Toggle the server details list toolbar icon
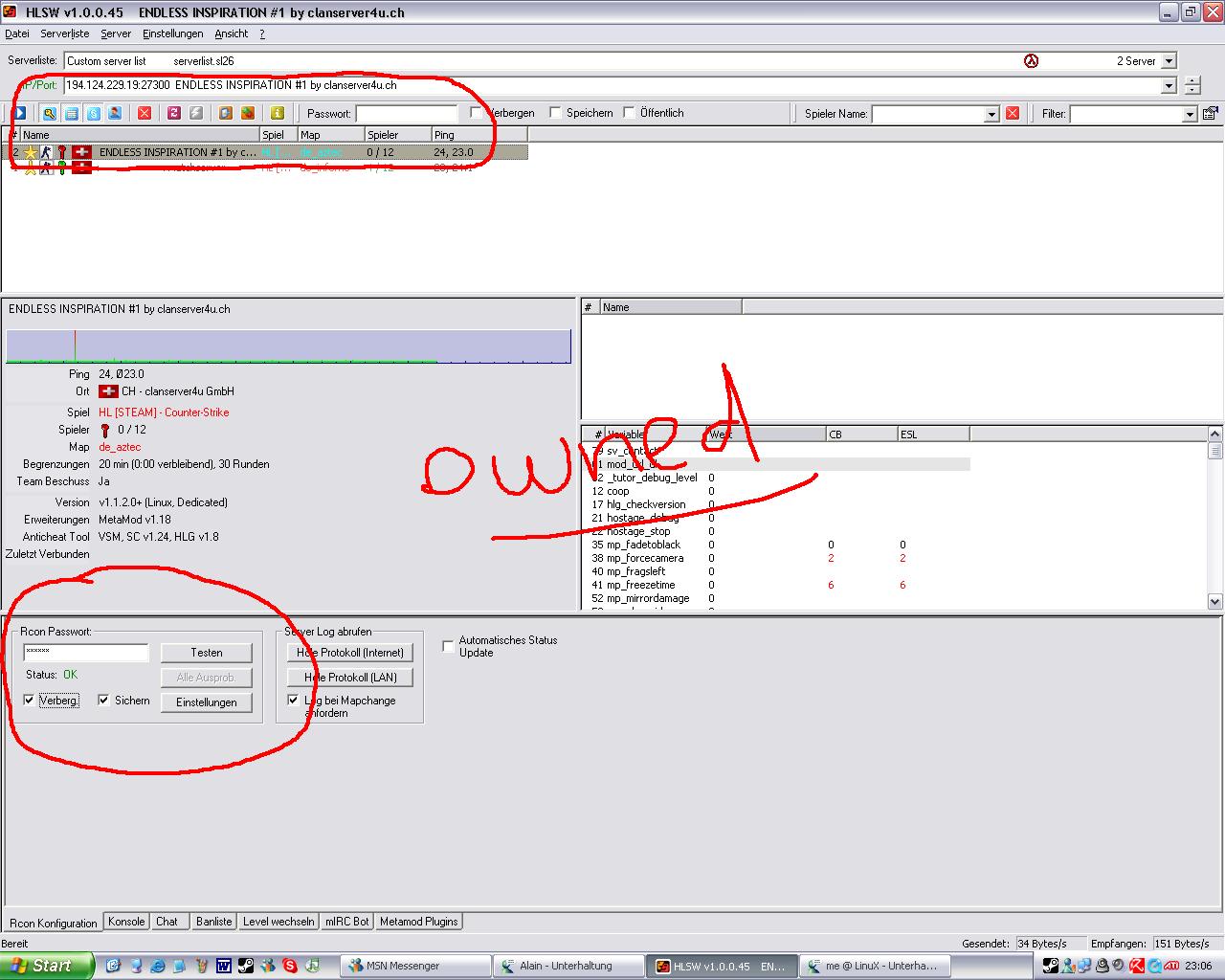Screen dimensions: 1225x980 72,113
